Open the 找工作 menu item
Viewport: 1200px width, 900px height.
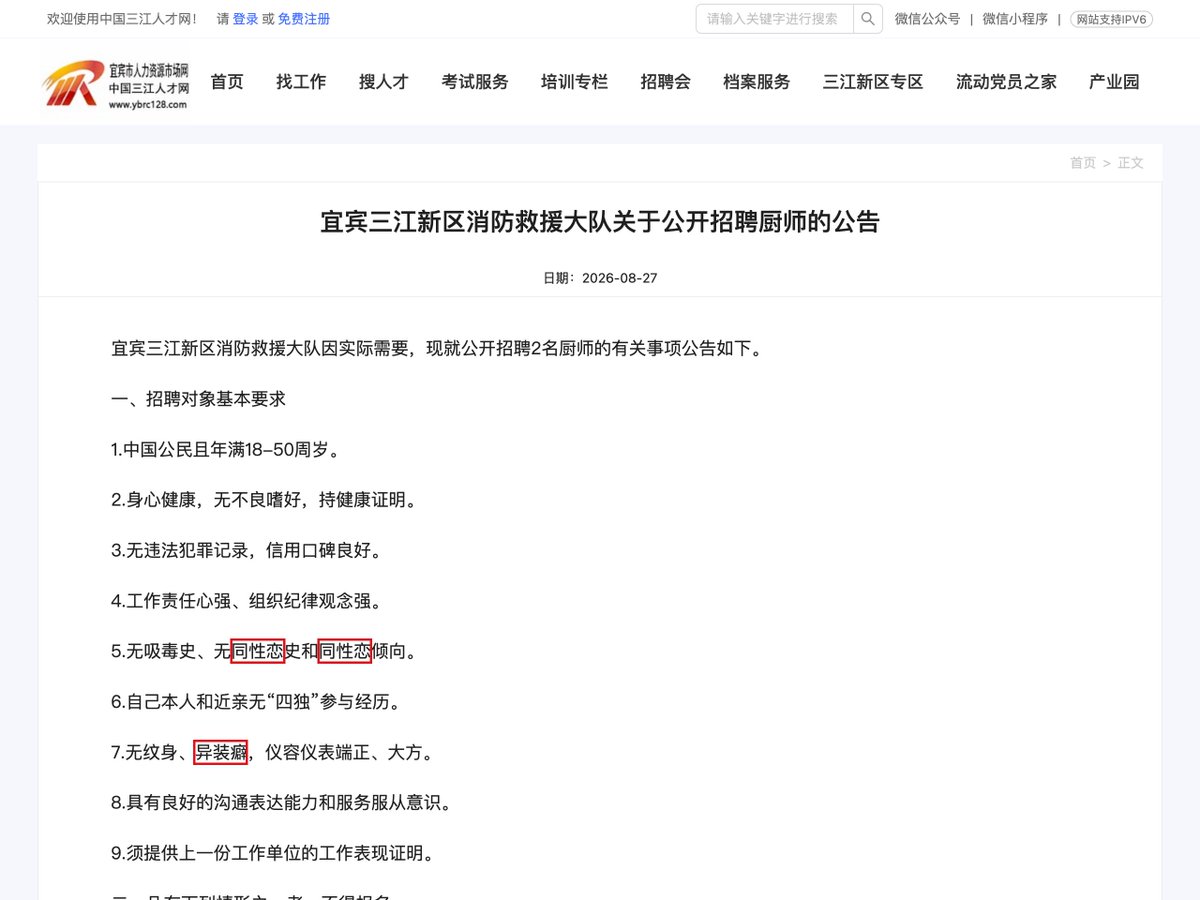coord(301,82)
